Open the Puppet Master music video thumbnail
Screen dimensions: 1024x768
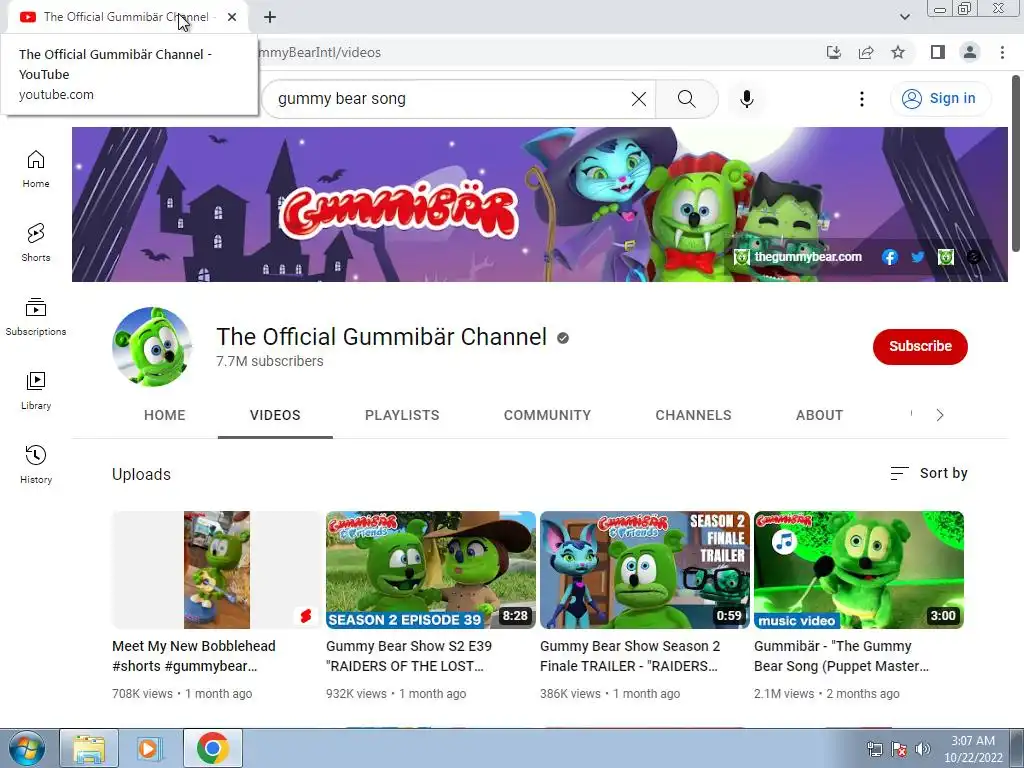click(x=859, y=569)
